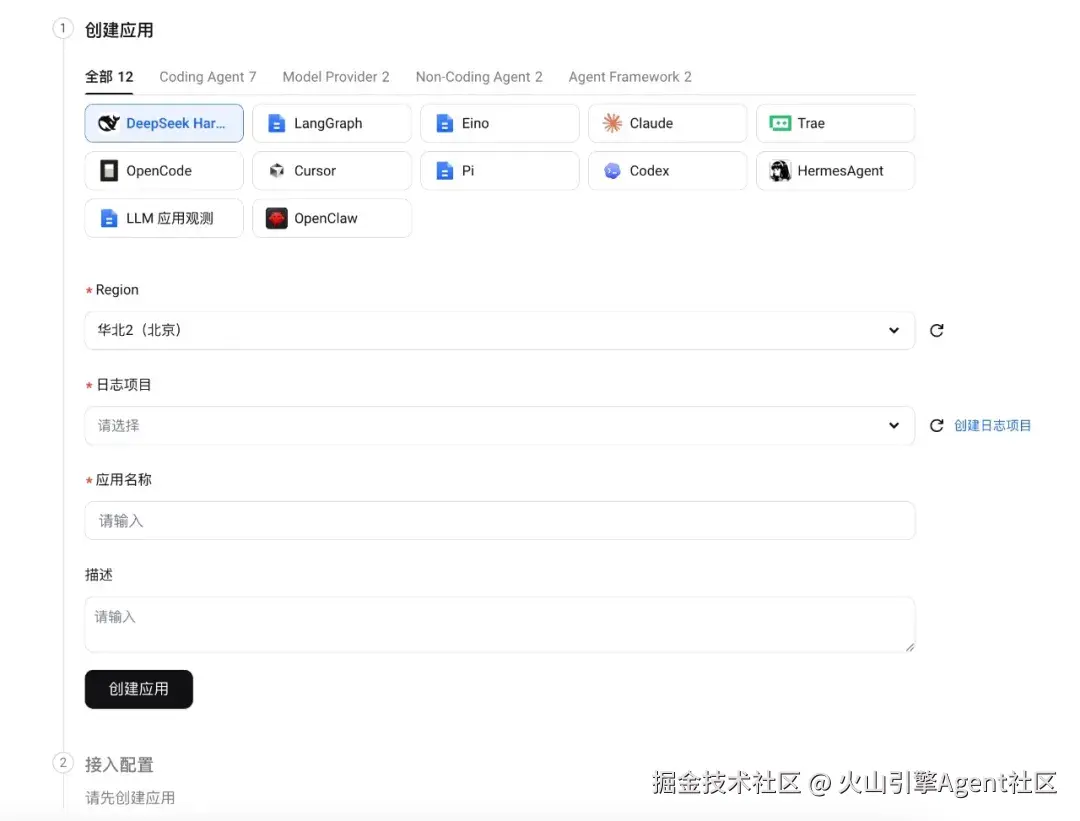Choose the LLM 应用观测 card label
1080x821 pixels.
coord(169,218)
